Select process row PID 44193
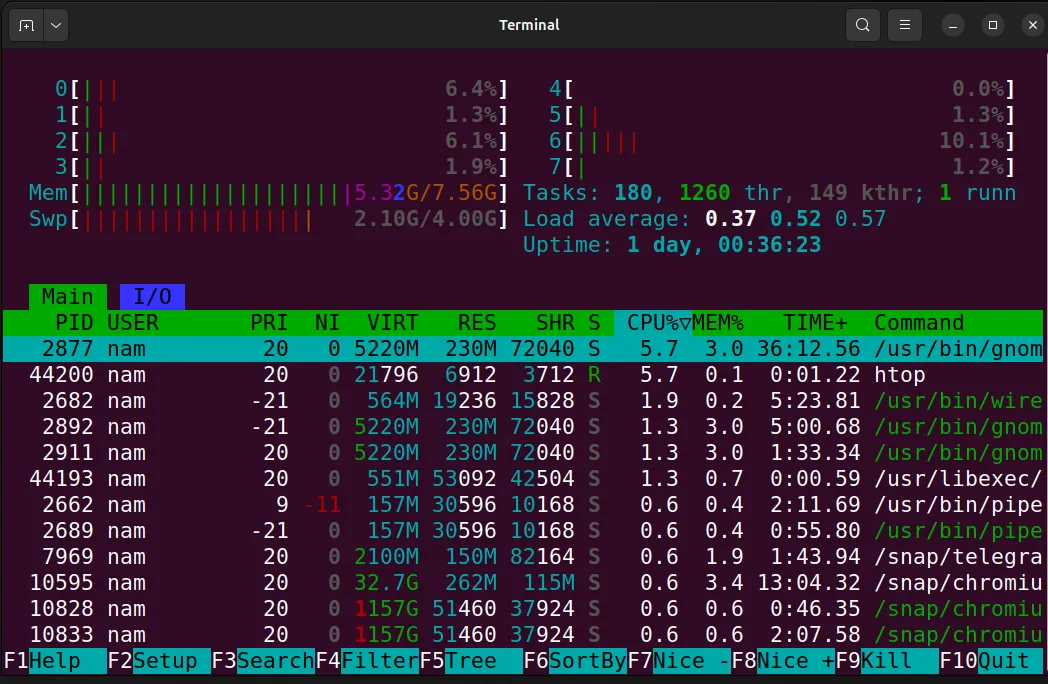The width and height of the screenshot is (1048, 684). click(523, 479)
